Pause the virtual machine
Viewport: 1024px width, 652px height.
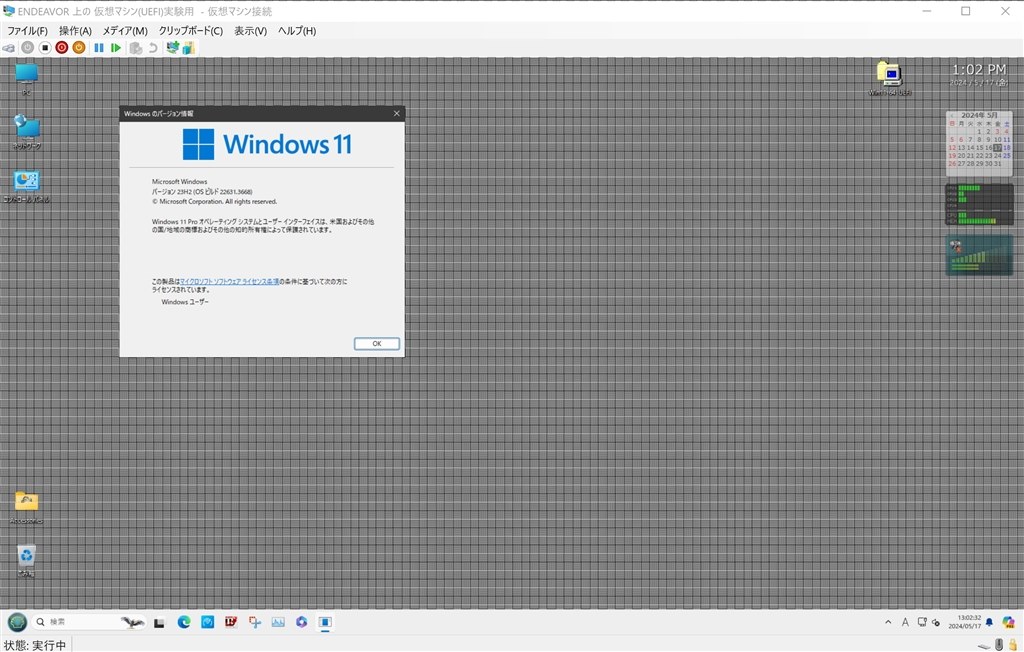(99, 48)
